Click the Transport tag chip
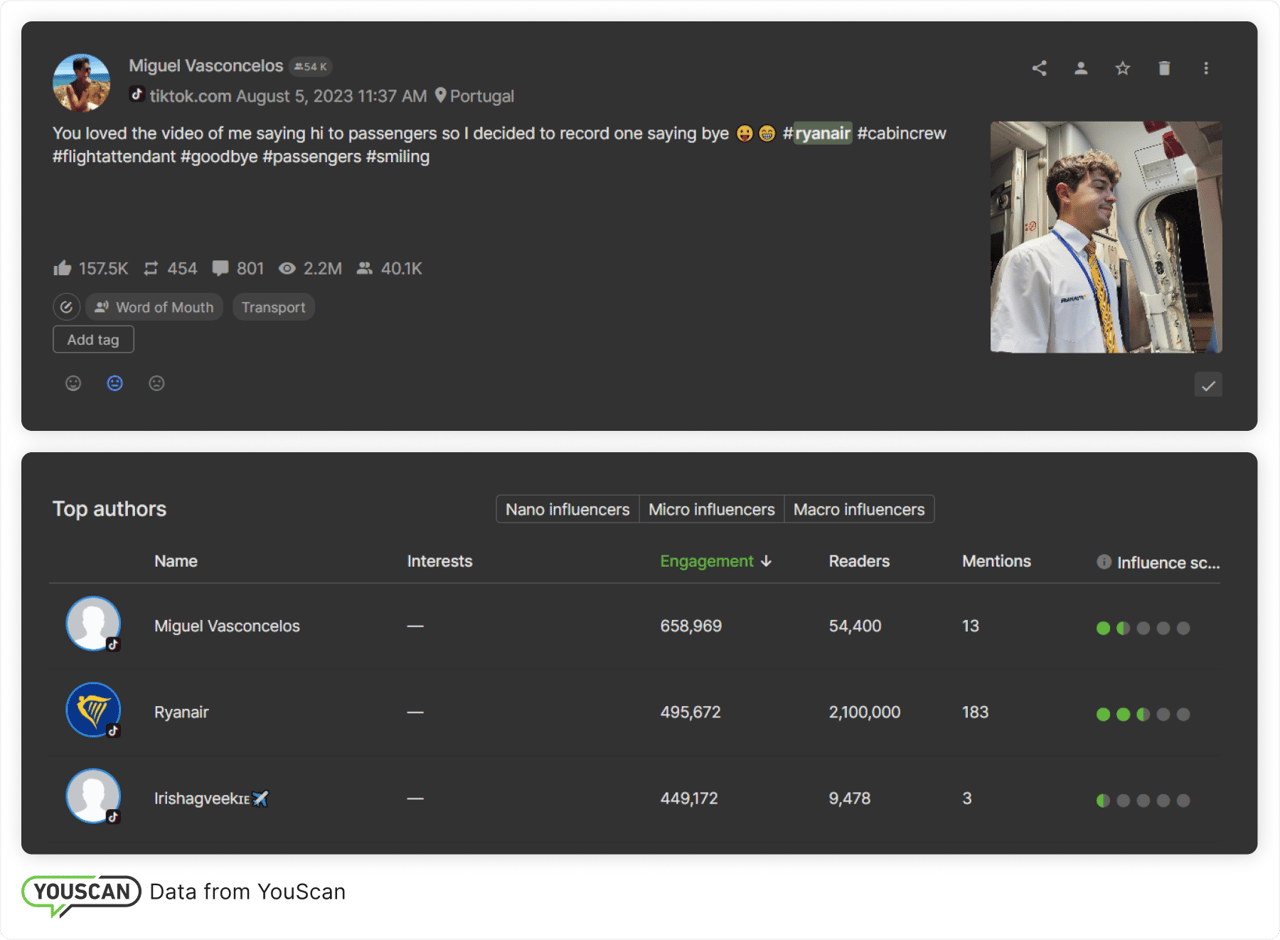The width and height of the screenshot is (1280, 940). (x=273, y=307)
